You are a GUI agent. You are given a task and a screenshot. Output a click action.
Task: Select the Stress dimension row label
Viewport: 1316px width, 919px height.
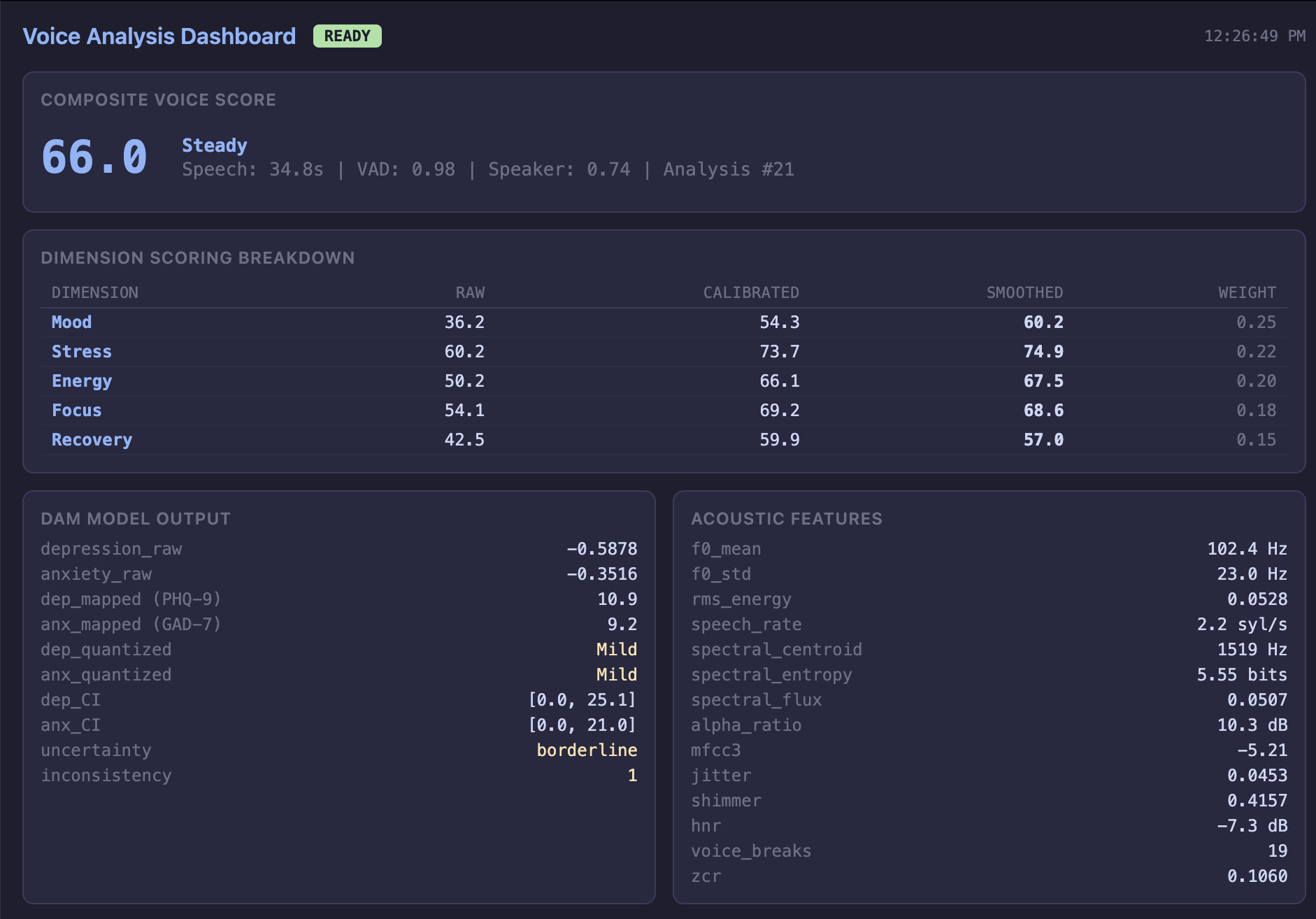click(82, 352)
